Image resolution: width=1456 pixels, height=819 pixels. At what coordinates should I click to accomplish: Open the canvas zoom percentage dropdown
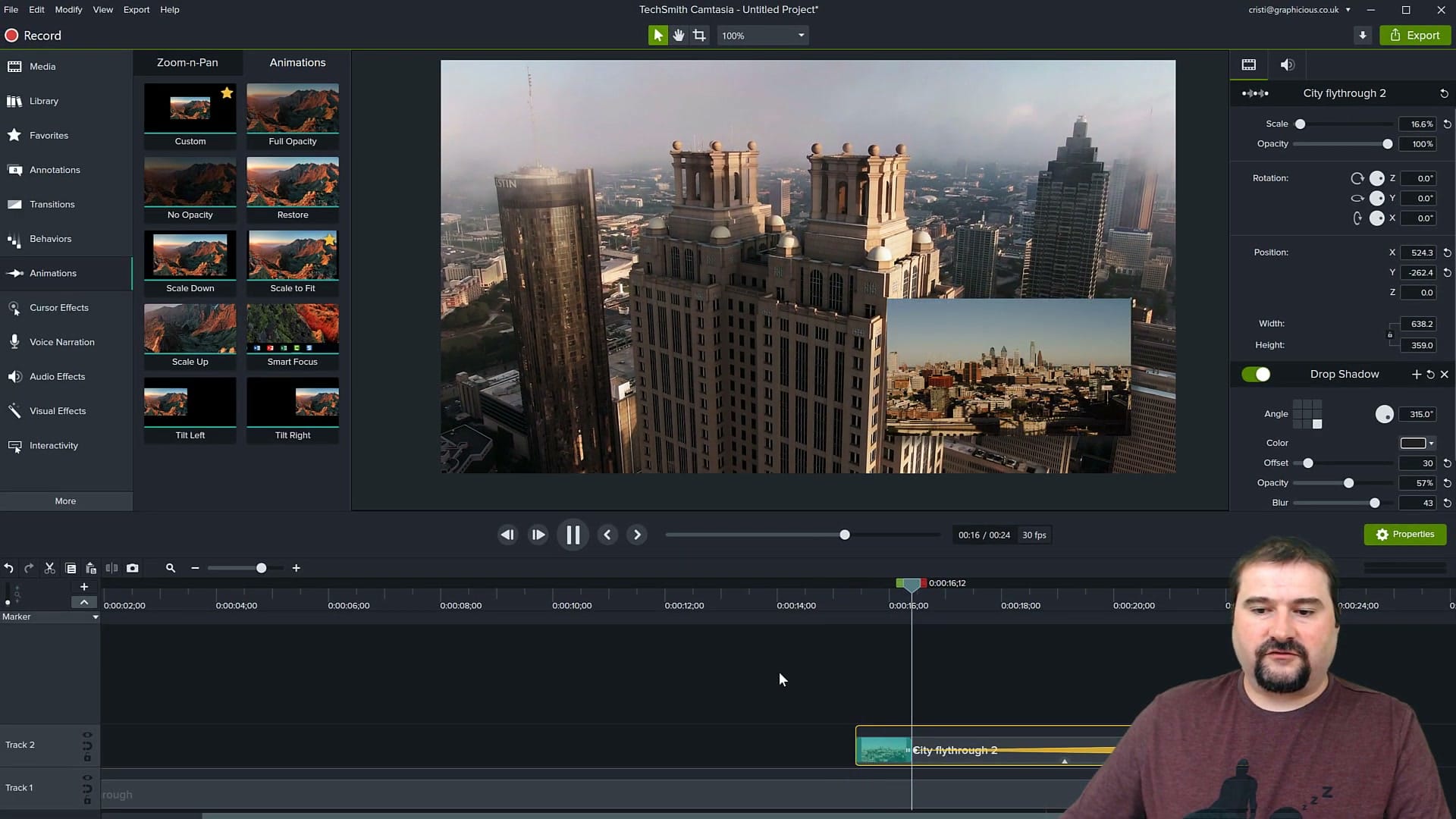click(x=762, y=35)
